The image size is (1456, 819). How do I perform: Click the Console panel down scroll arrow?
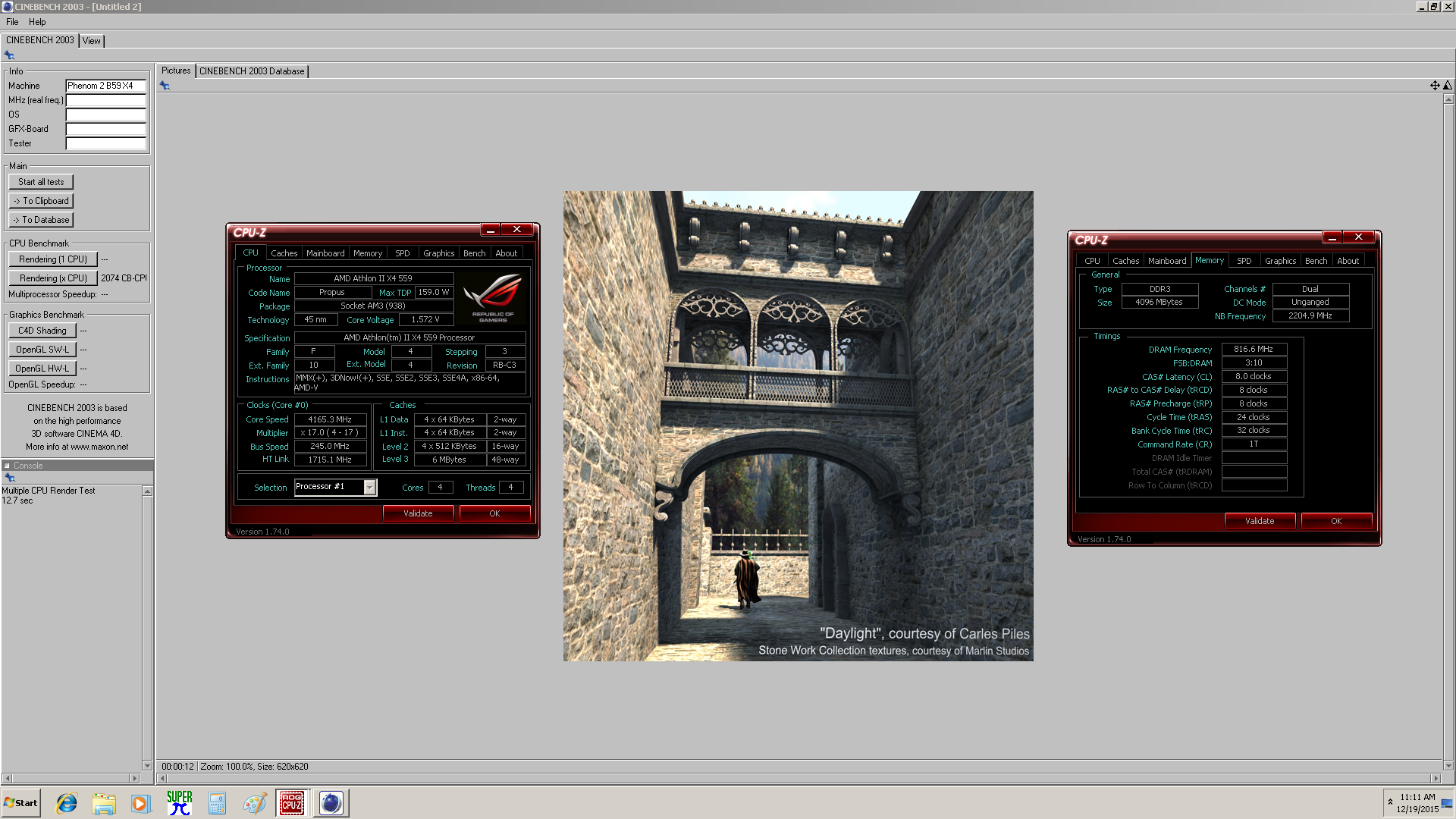147,766
